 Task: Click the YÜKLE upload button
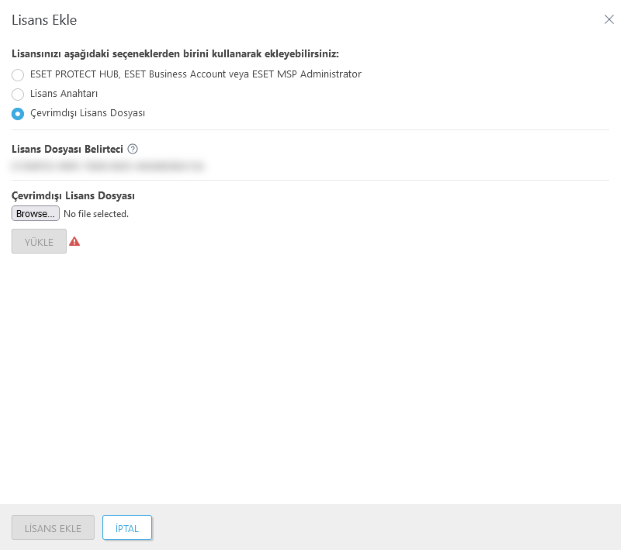pos(39,242)
